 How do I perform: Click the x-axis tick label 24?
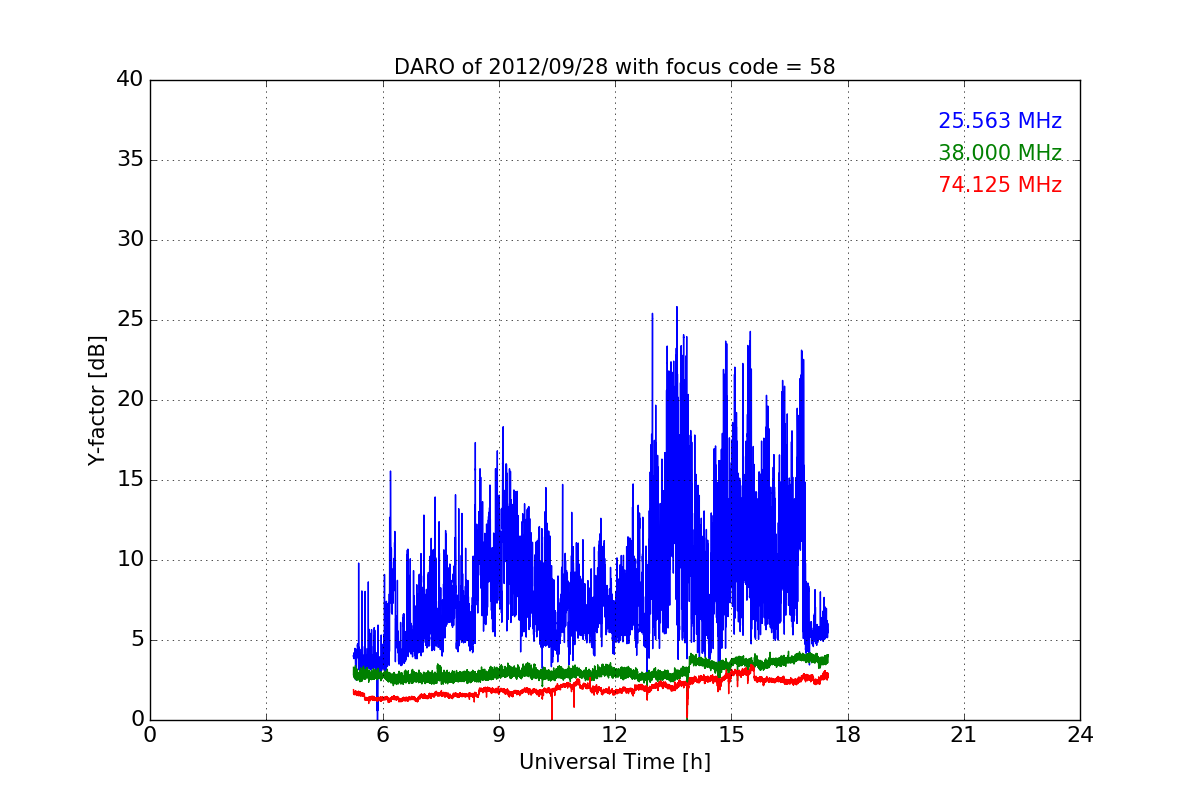point(1080,734)
